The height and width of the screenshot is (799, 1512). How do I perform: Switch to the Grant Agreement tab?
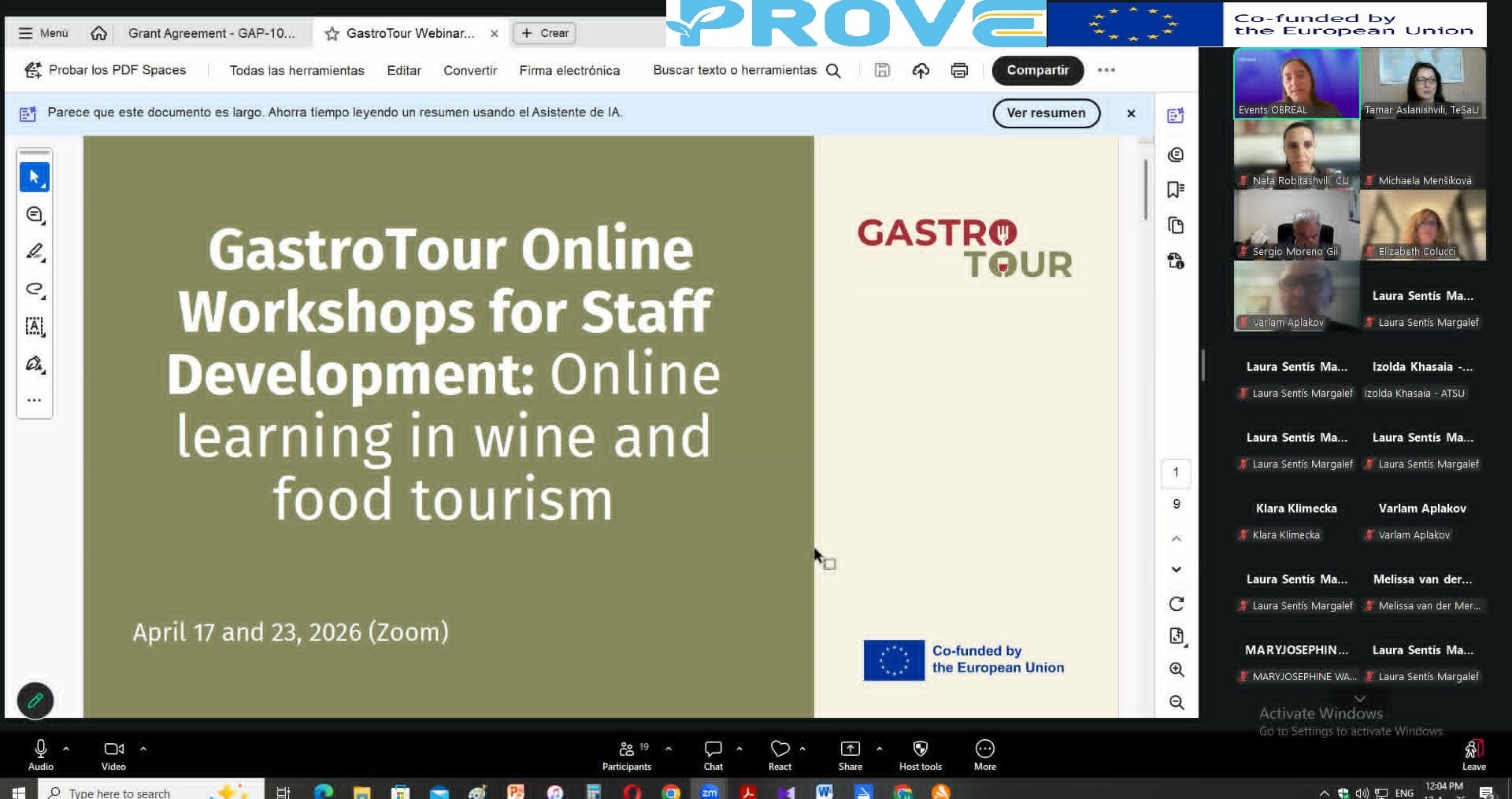[x=211, y=33]
